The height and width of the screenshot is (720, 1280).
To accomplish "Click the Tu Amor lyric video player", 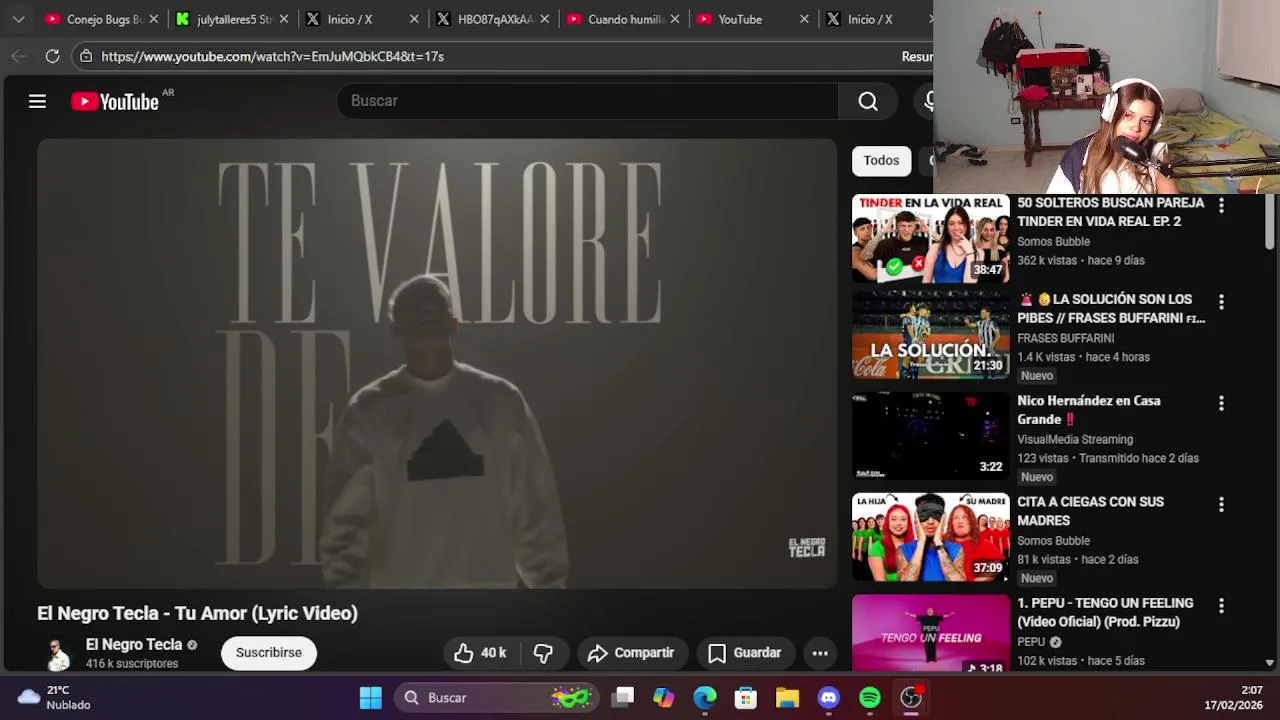I will coord(437,364).
